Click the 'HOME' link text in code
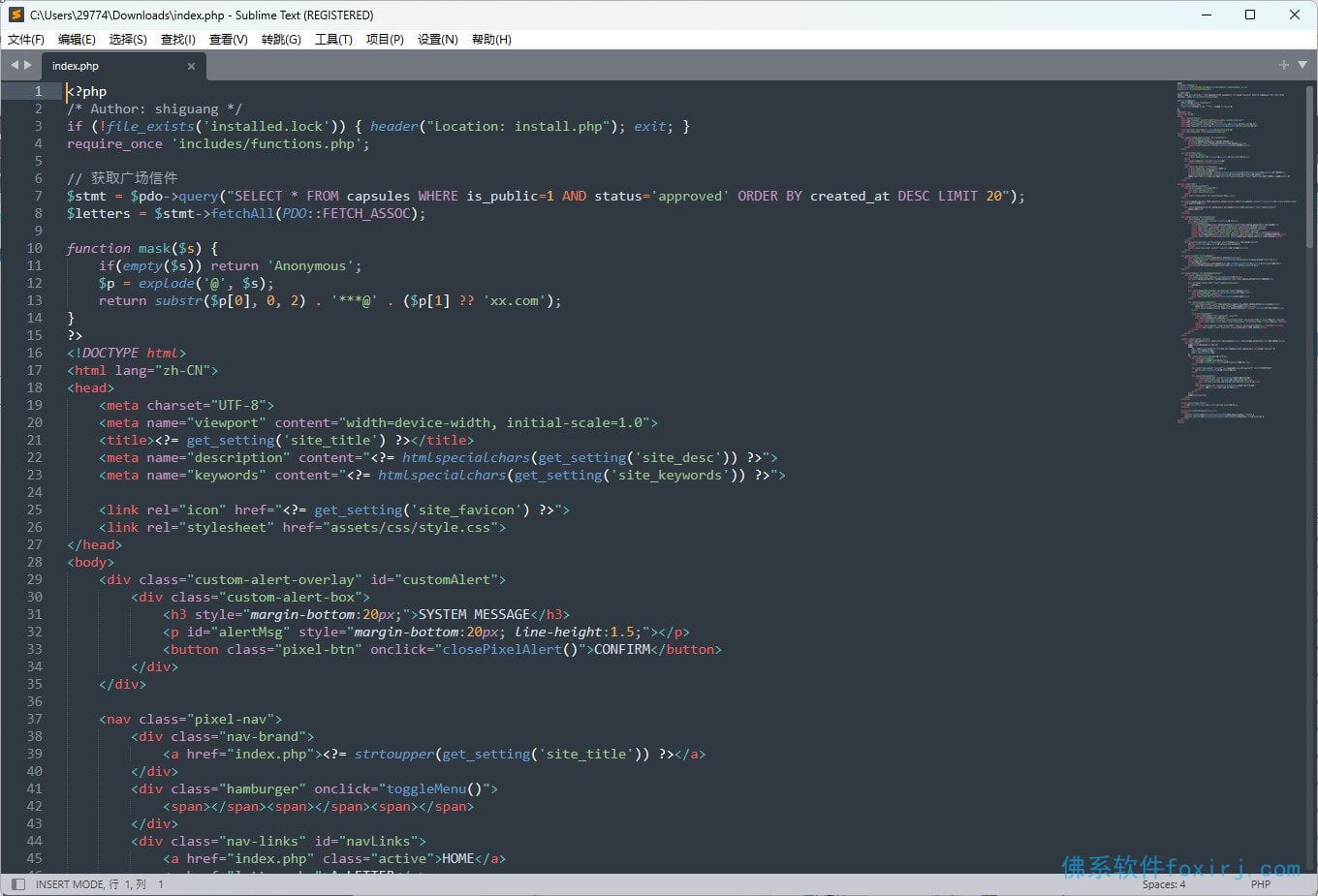 pos(458,858)
